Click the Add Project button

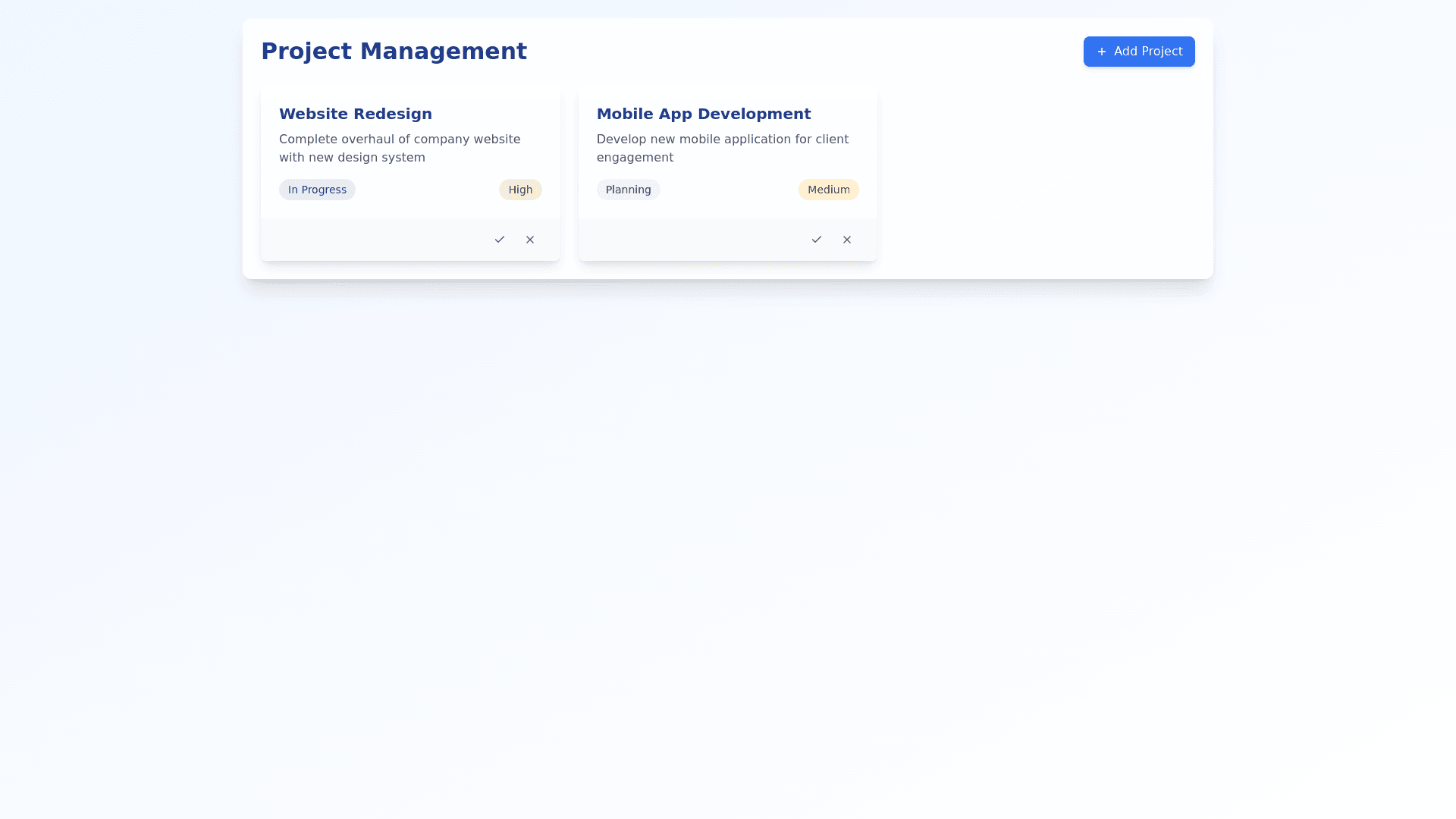click(1138, 52)
